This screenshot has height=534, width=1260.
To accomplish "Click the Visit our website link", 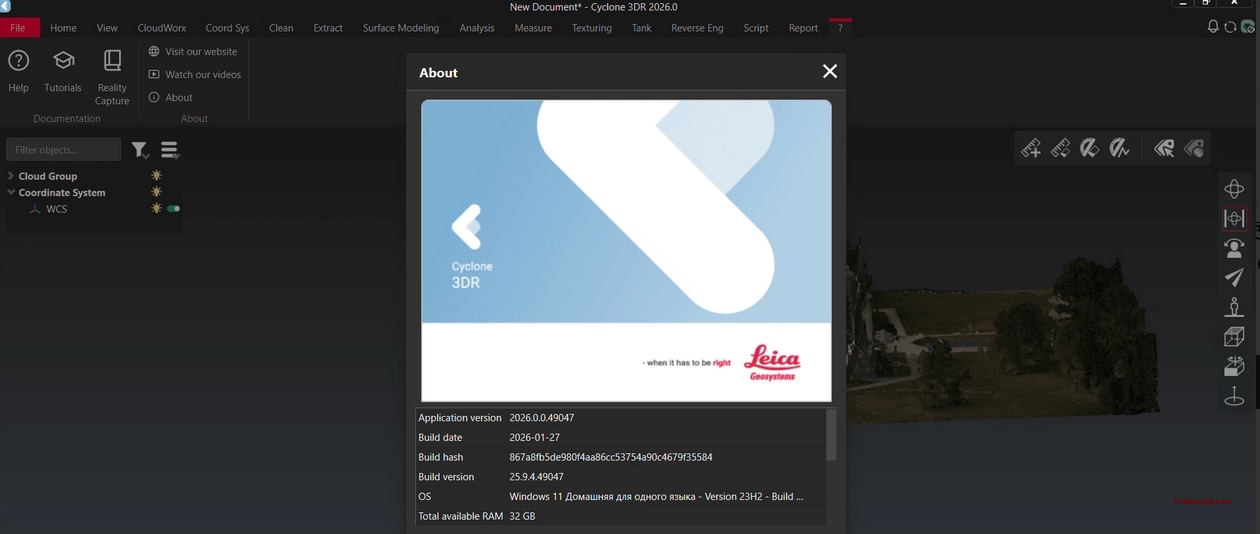I will 200,51.
